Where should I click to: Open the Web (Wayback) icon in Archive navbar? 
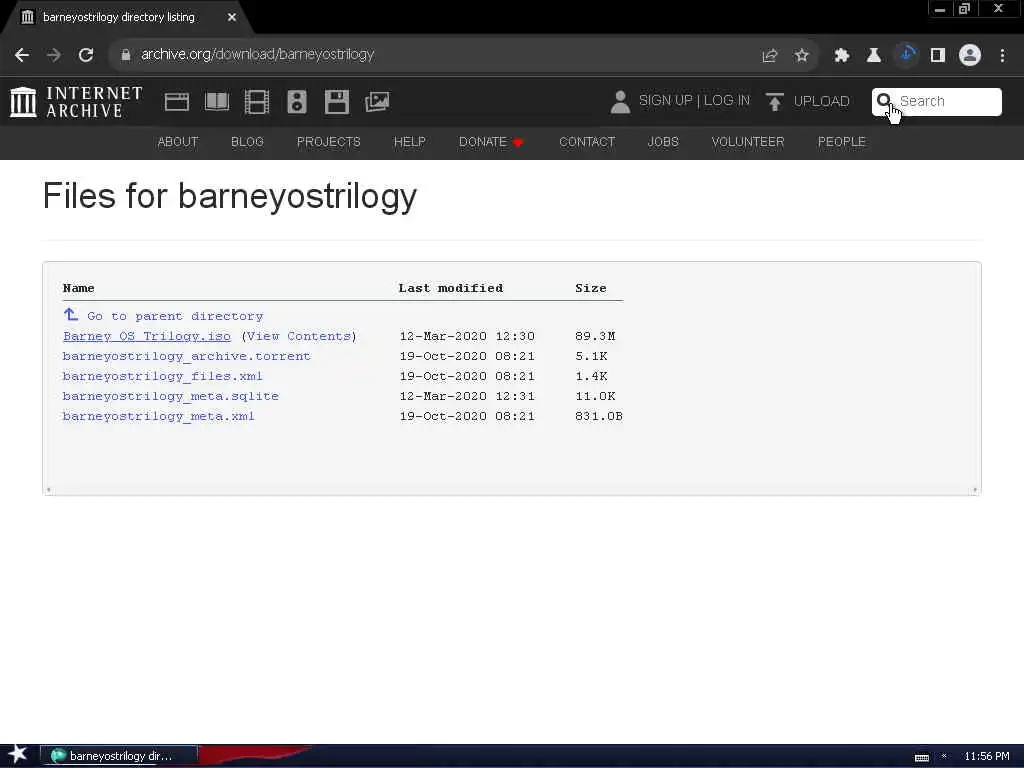177,102
